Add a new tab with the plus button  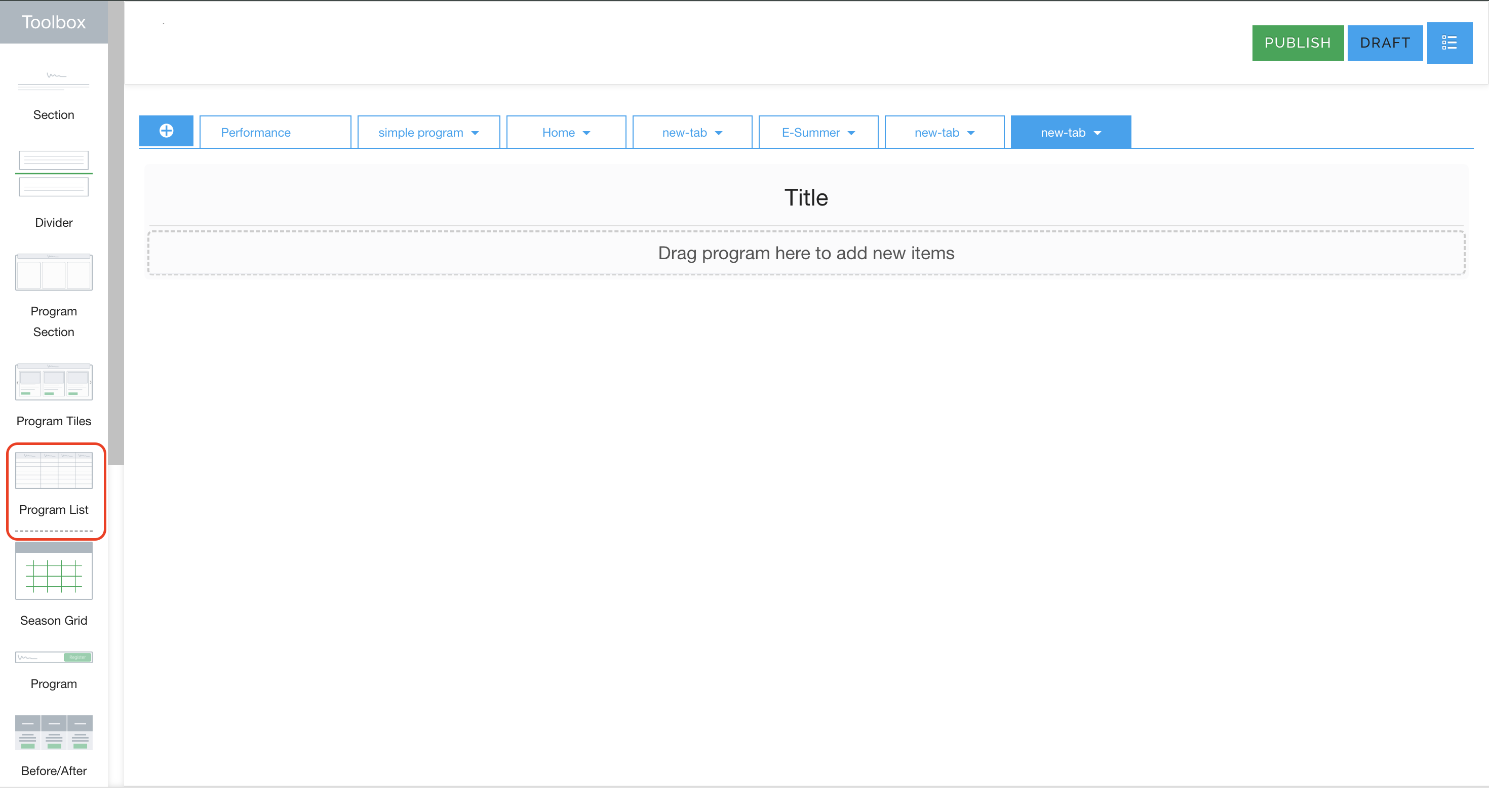[166, 131]
